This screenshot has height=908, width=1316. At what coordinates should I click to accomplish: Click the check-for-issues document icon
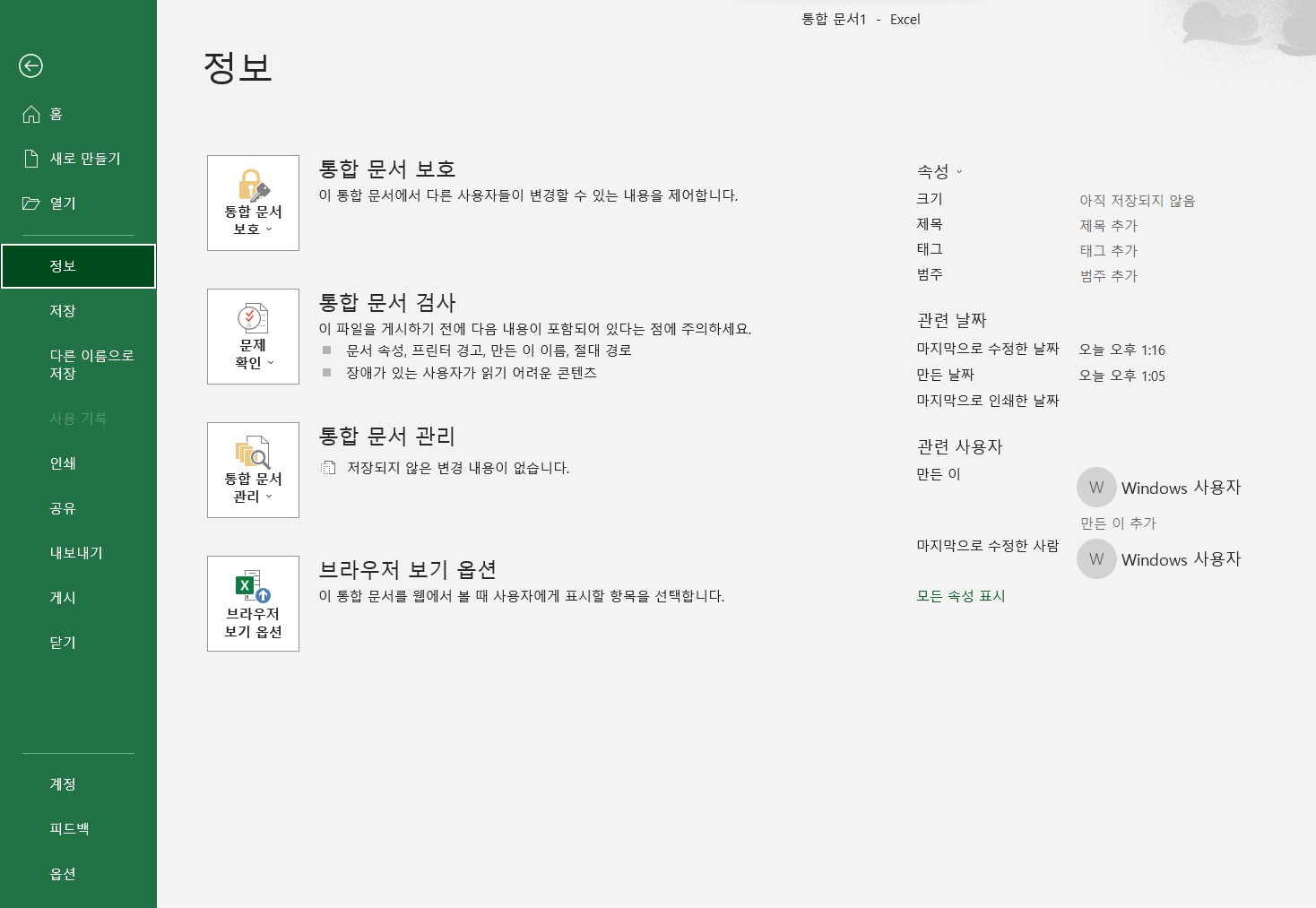tap(253, 318)
